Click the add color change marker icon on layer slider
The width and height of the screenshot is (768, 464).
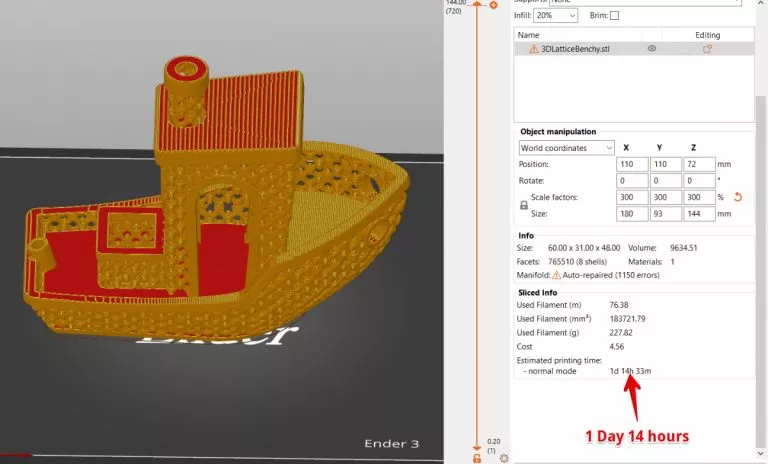(494, 5)
